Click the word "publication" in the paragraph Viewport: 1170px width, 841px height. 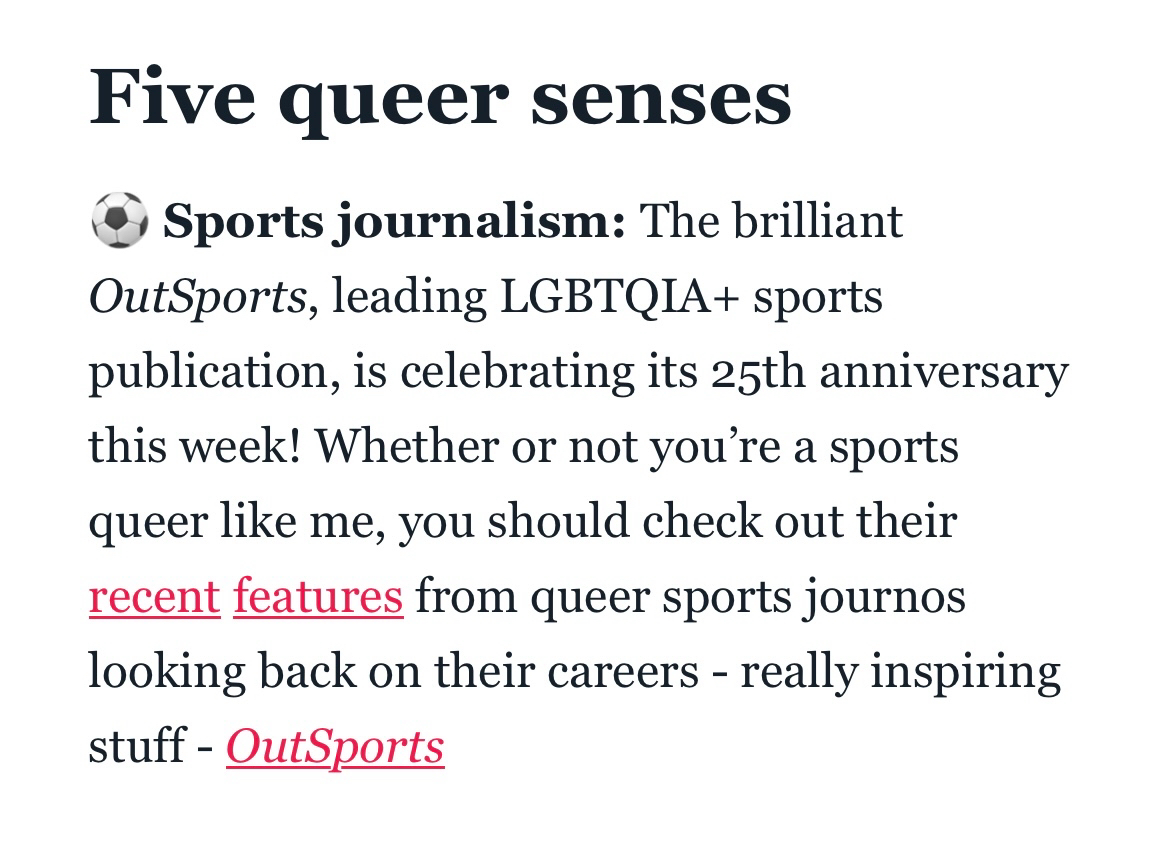click(208, 372)
